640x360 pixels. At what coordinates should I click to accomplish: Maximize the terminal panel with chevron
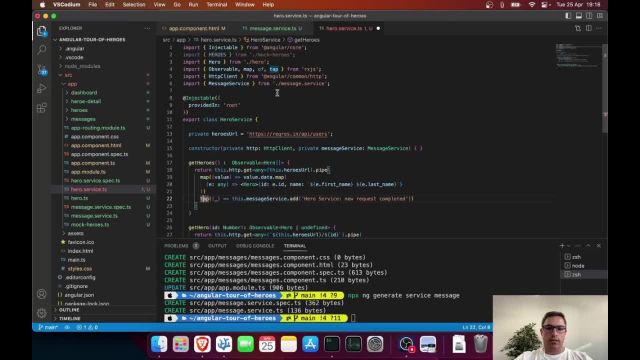coord(588,246)
